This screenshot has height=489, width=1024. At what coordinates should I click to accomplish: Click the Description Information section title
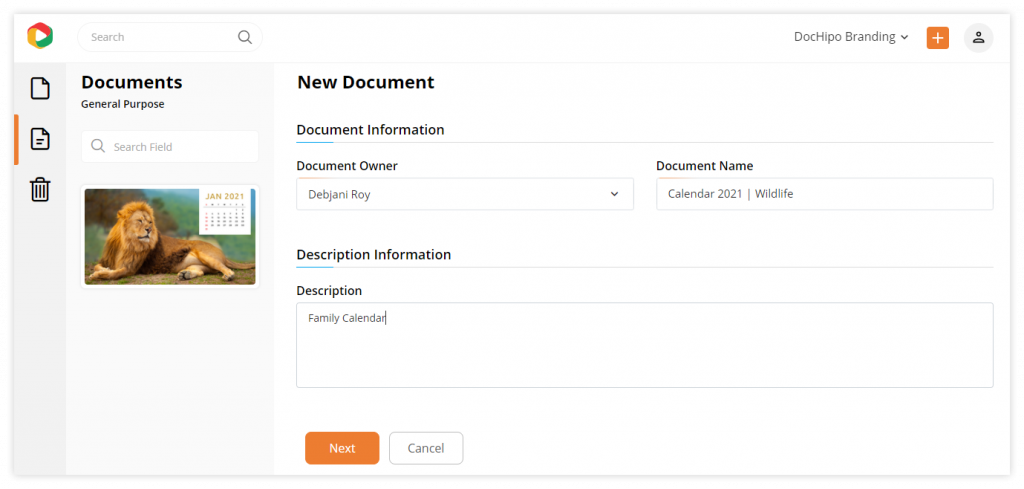pyautogui.click(x=374, y=254)
